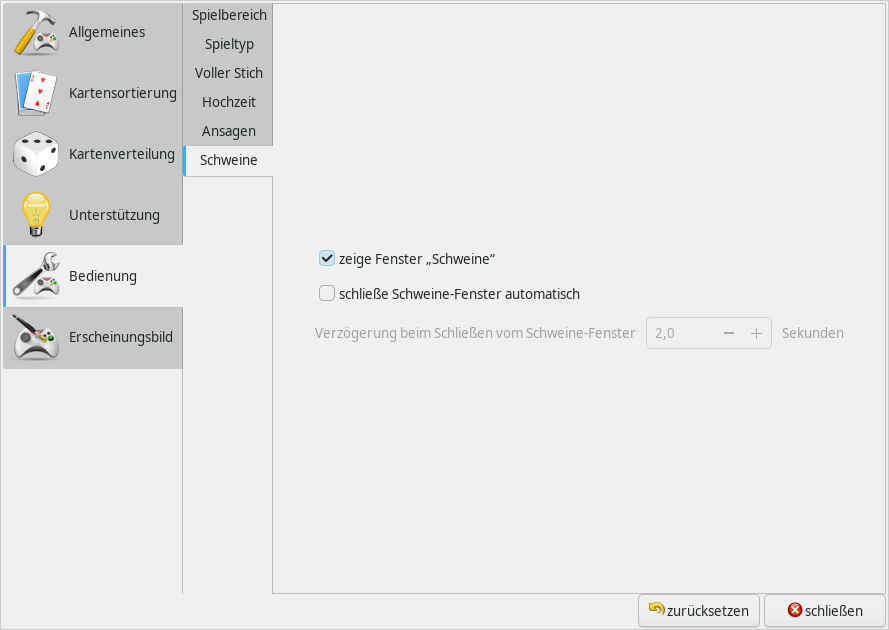Image resolution: width=889 pixels, height=630 pixels.
Task: Select the Voller Stich tab
Action: (x=229, y=74)
